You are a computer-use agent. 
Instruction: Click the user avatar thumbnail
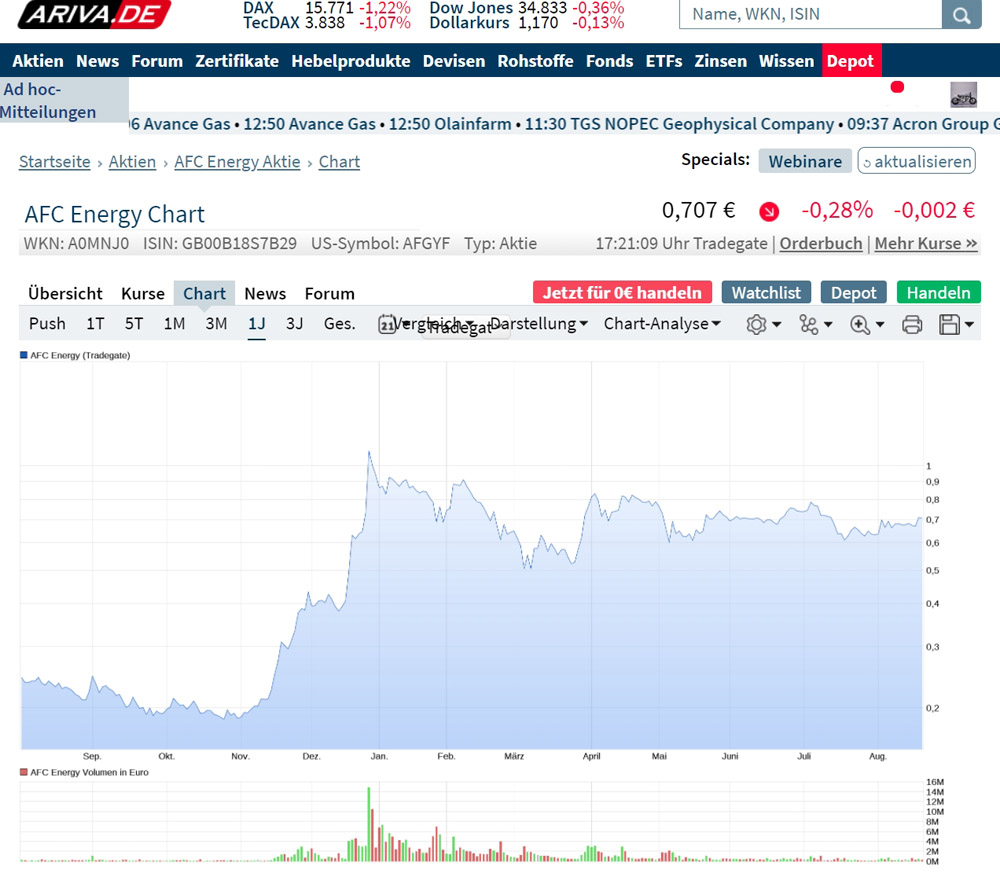(x=963, y=94)
